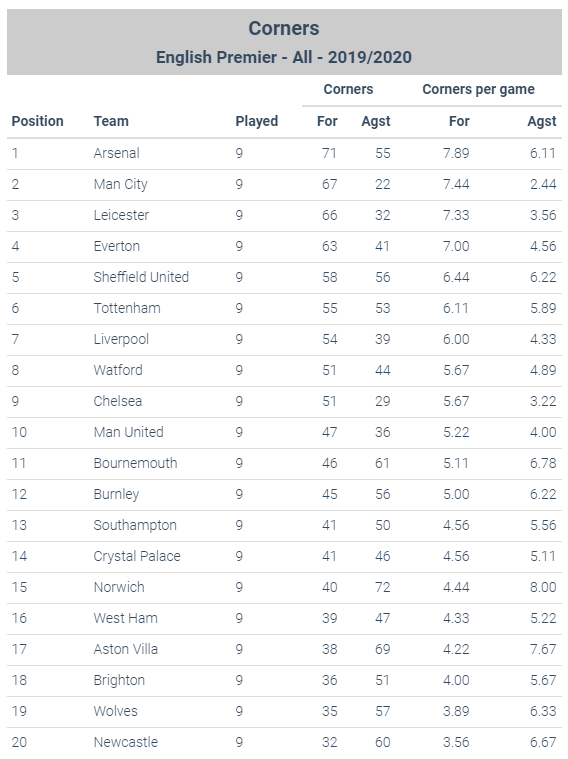Select the Everton team row
This screenshot has height=759, width=568.
click(x=284, y=247)
